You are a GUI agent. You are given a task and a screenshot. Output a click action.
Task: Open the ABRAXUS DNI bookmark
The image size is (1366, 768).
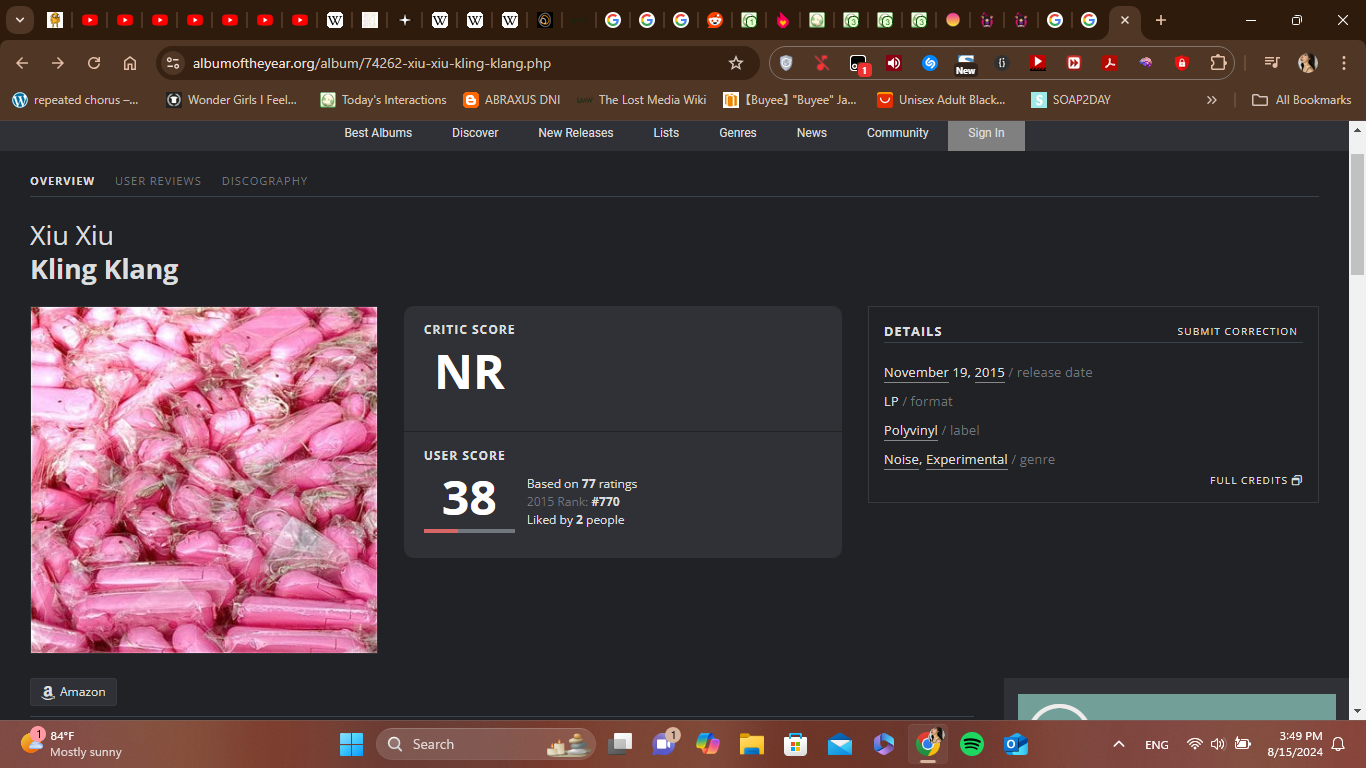tap(512, 100)
